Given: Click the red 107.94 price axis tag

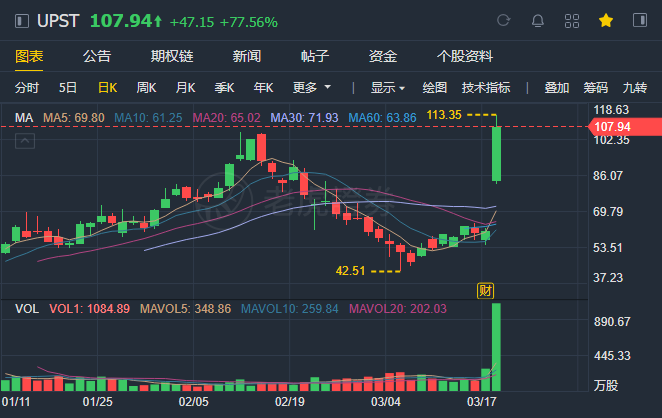Looking at the screenshot, I should point(625,127).
